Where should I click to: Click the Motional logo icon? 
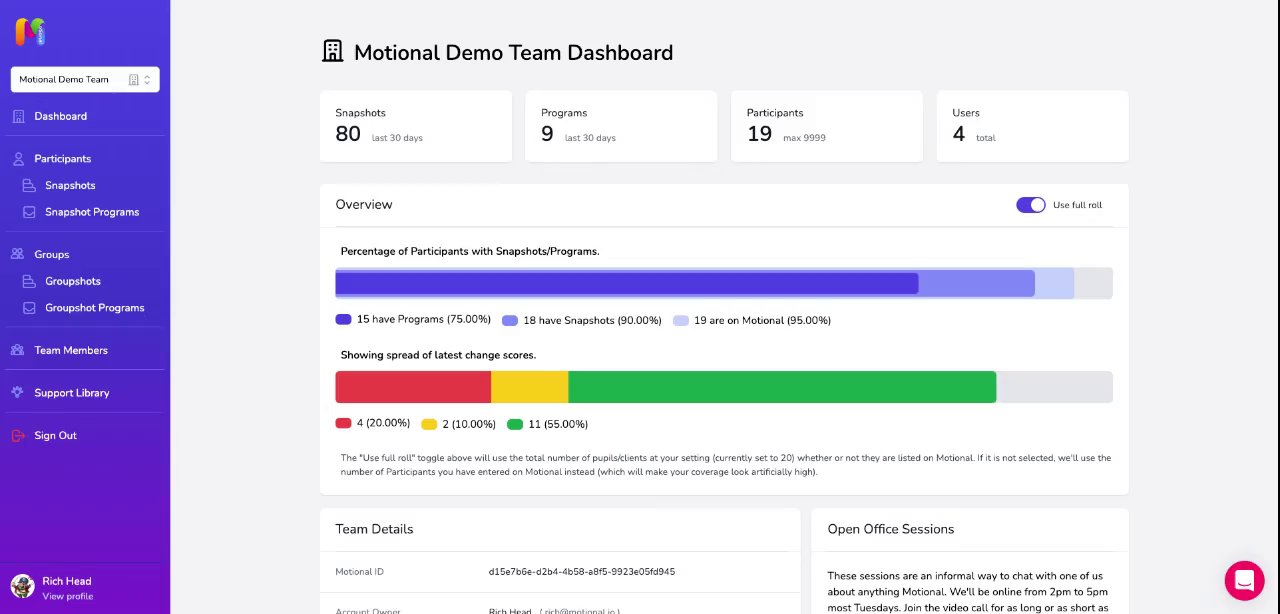[x=30, y=32]
